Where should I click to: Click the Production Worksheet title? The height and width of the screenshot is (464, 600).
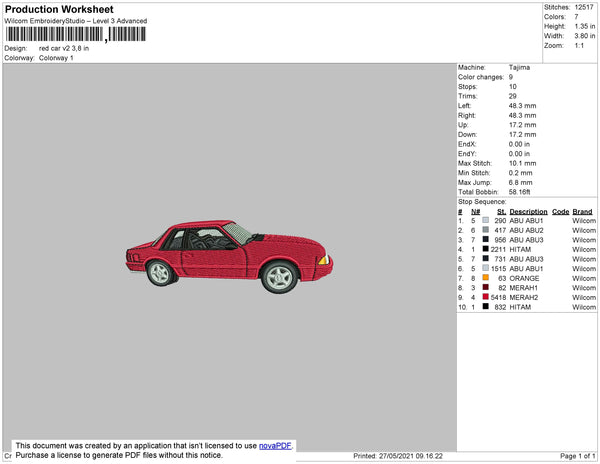(59, 9)
